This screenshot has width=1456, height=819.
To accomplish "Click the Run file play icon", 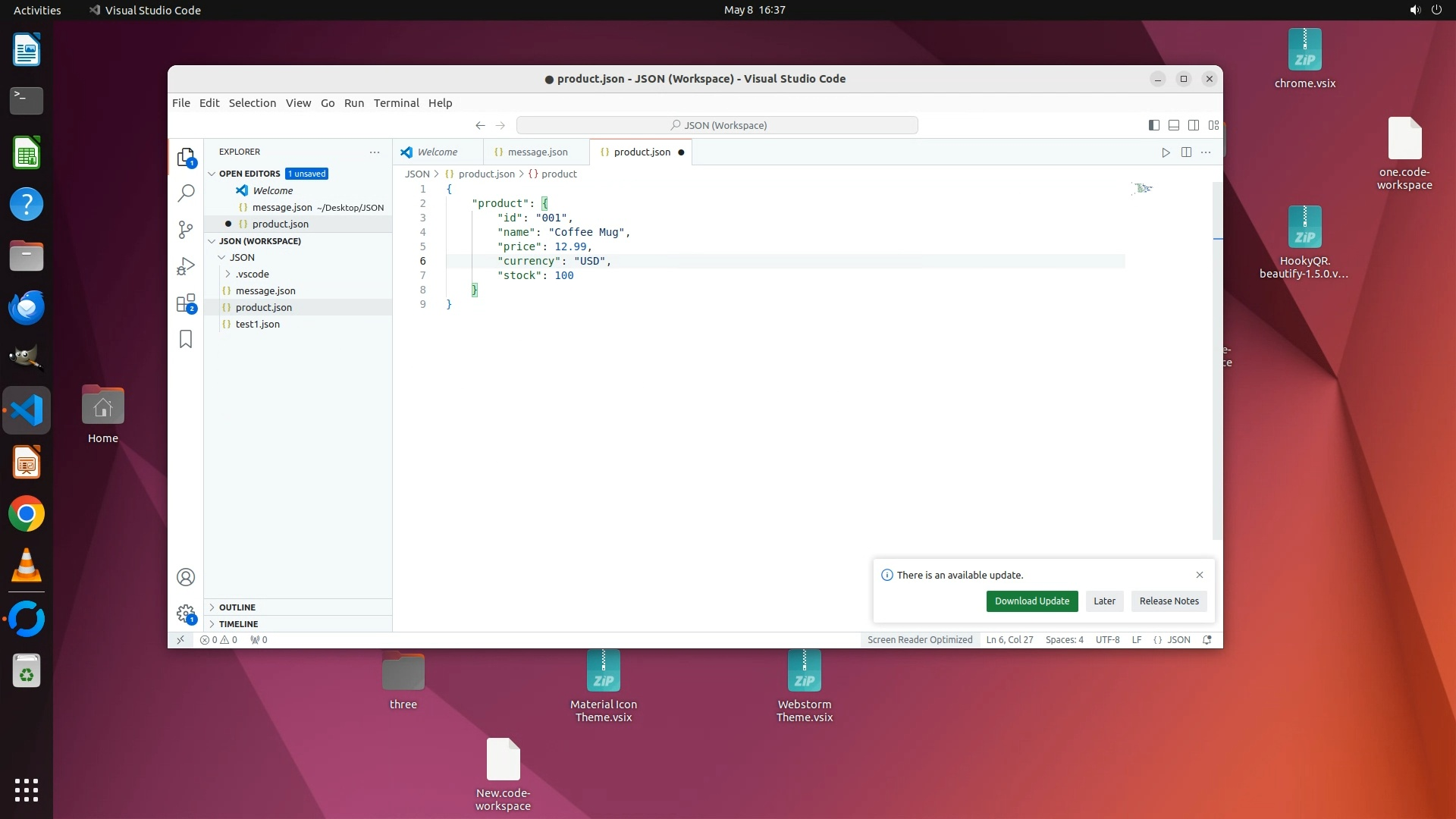I will (x=1166, y=152).
